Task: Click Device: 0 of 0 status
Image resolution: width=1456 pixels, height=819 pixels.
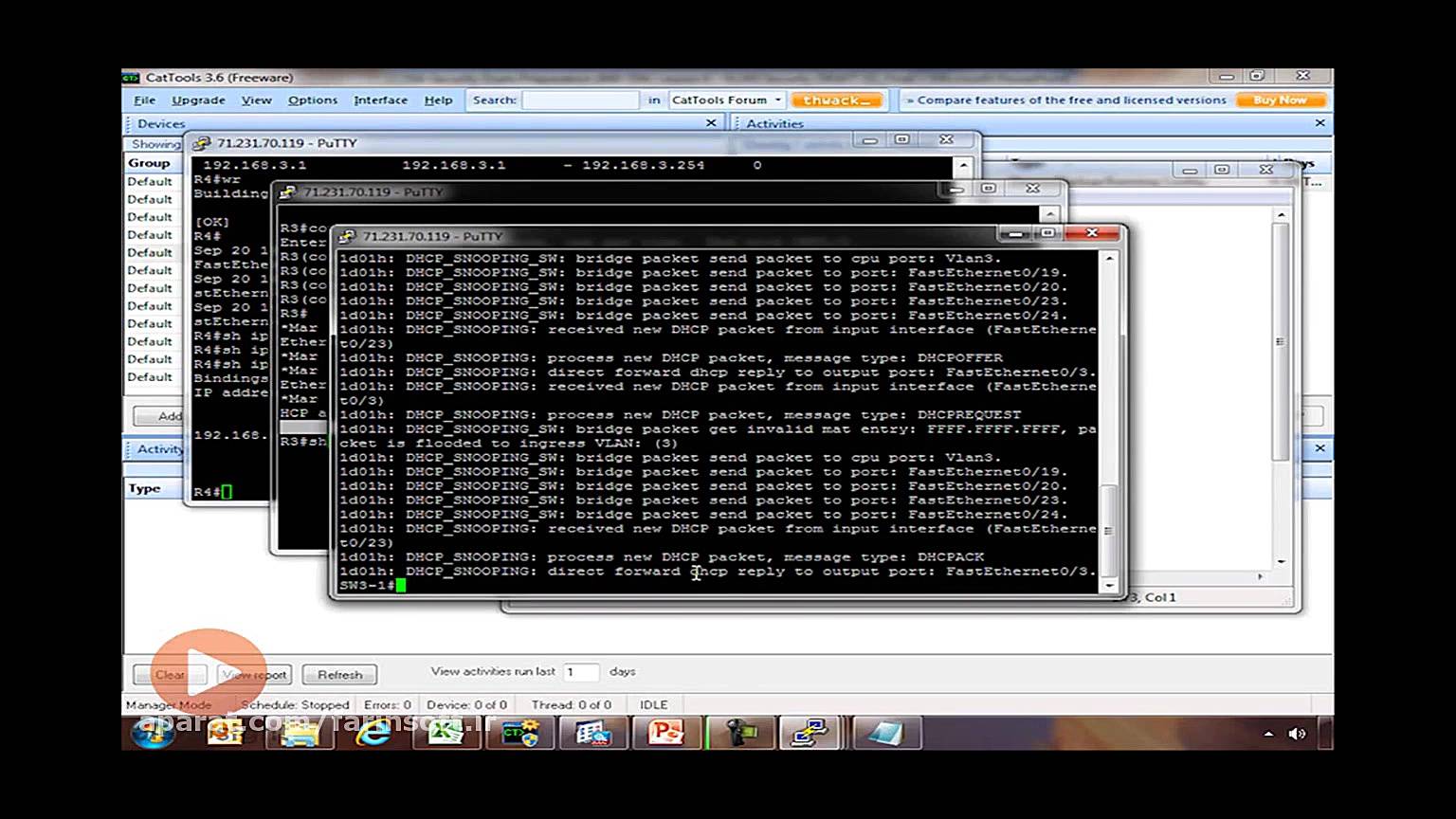Action: tap(466, 704)
